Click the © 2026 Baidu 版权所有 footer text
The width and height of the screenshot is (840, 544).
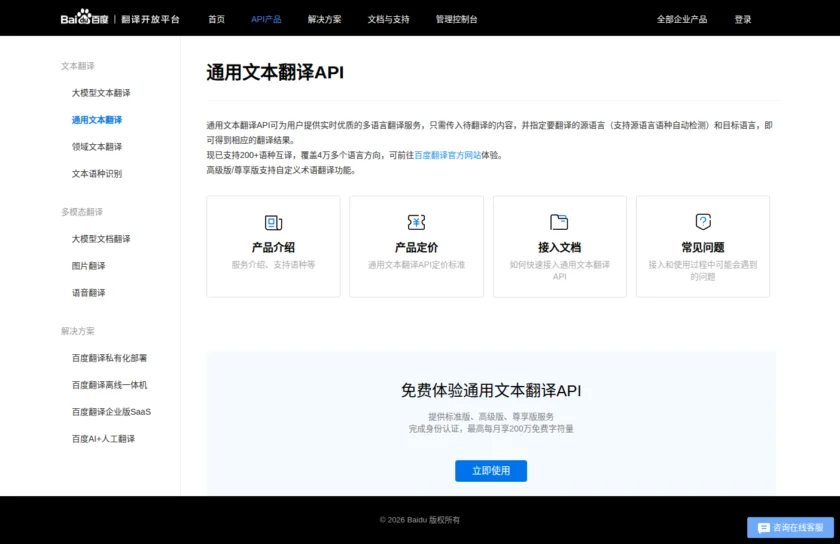[x=419, y=519]
